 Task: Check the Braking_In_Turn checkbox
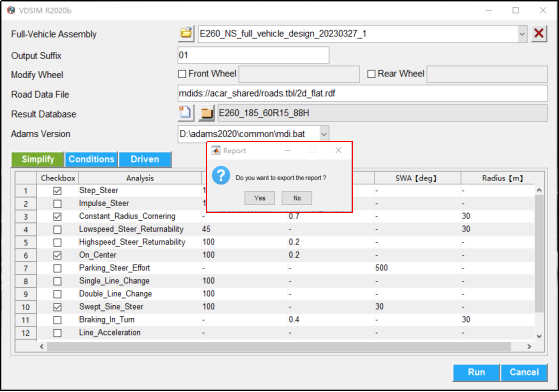click(57, 320)
